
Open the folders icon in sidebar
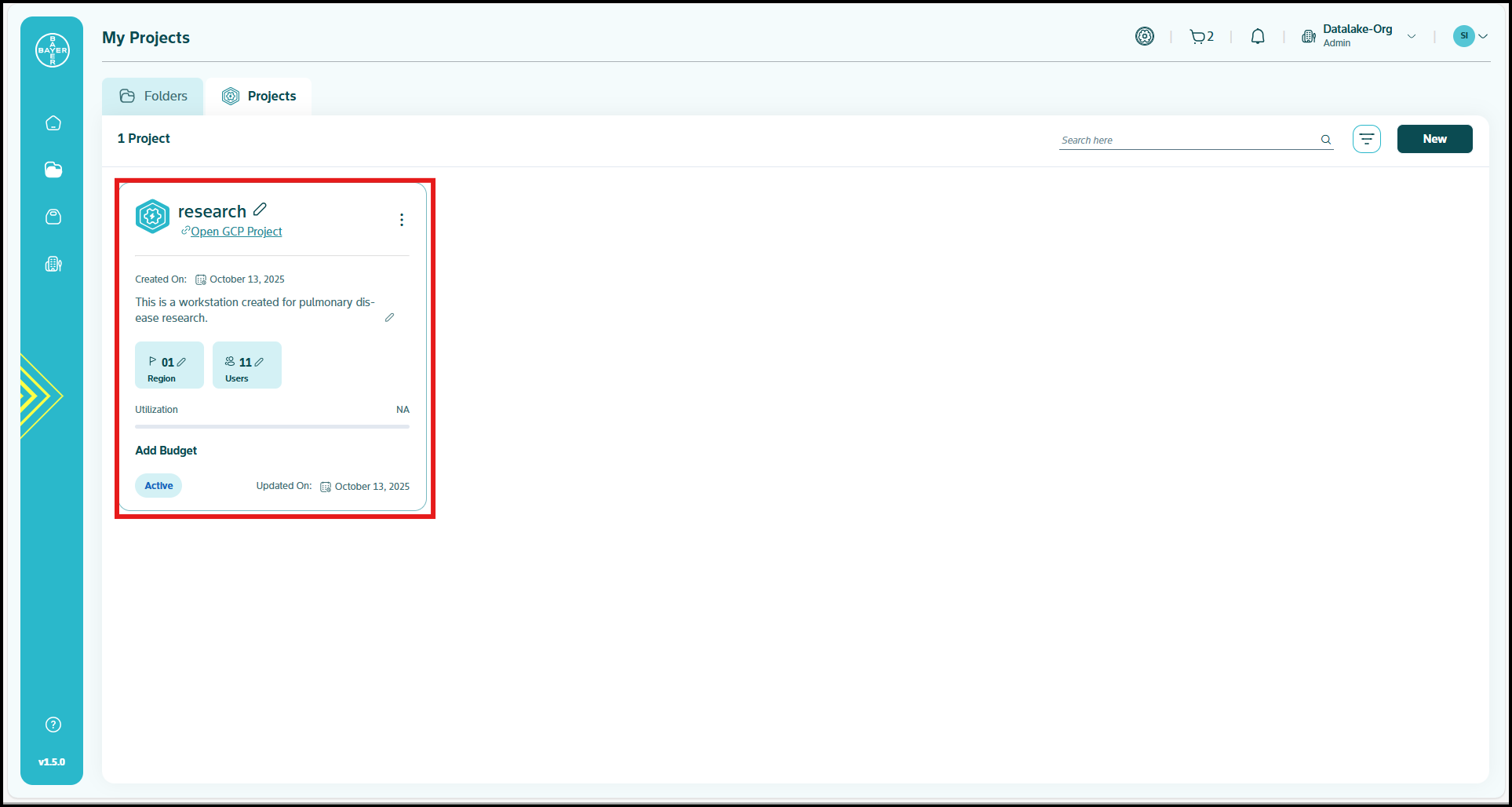point(53,170)
